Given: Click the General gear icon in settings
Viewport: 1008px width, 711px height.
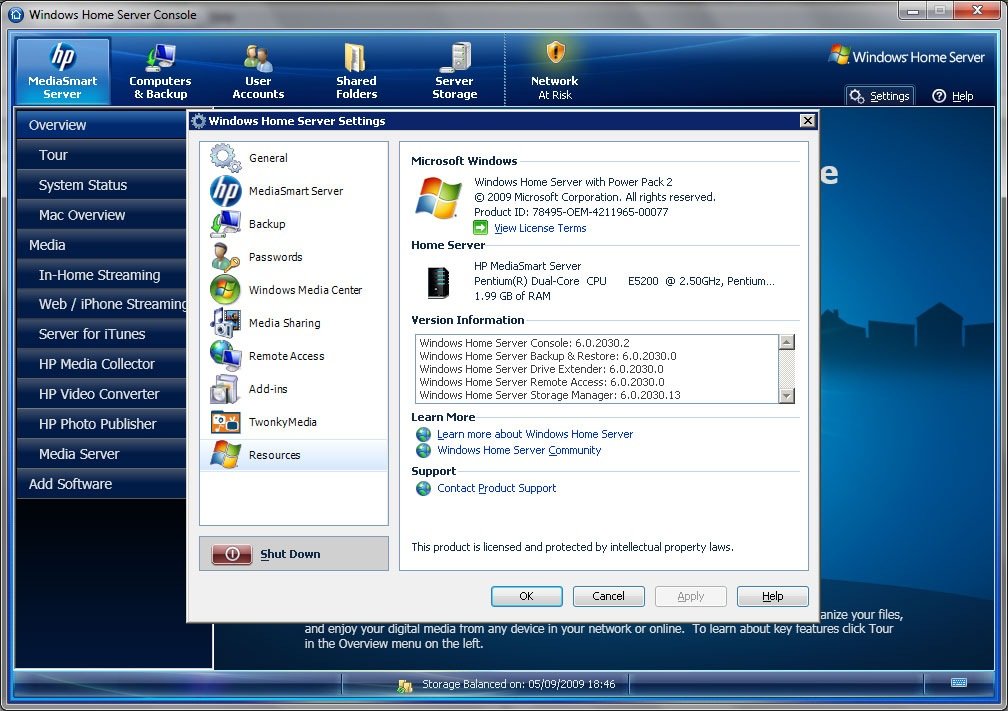Looking at the screenshot, I should (225, 158).
